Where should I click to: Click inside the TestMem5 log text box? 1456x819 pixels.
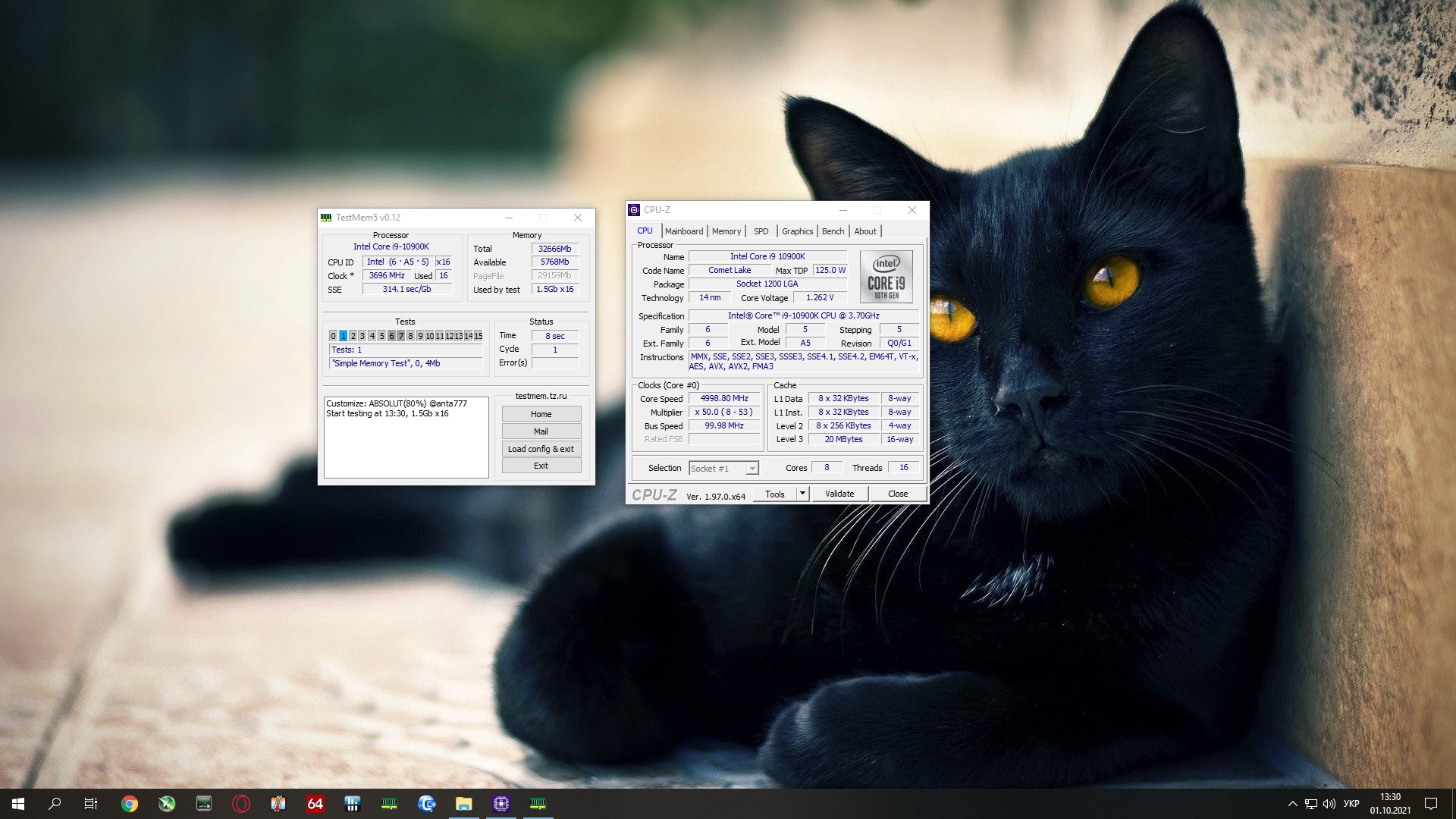(x=406, y=447)
